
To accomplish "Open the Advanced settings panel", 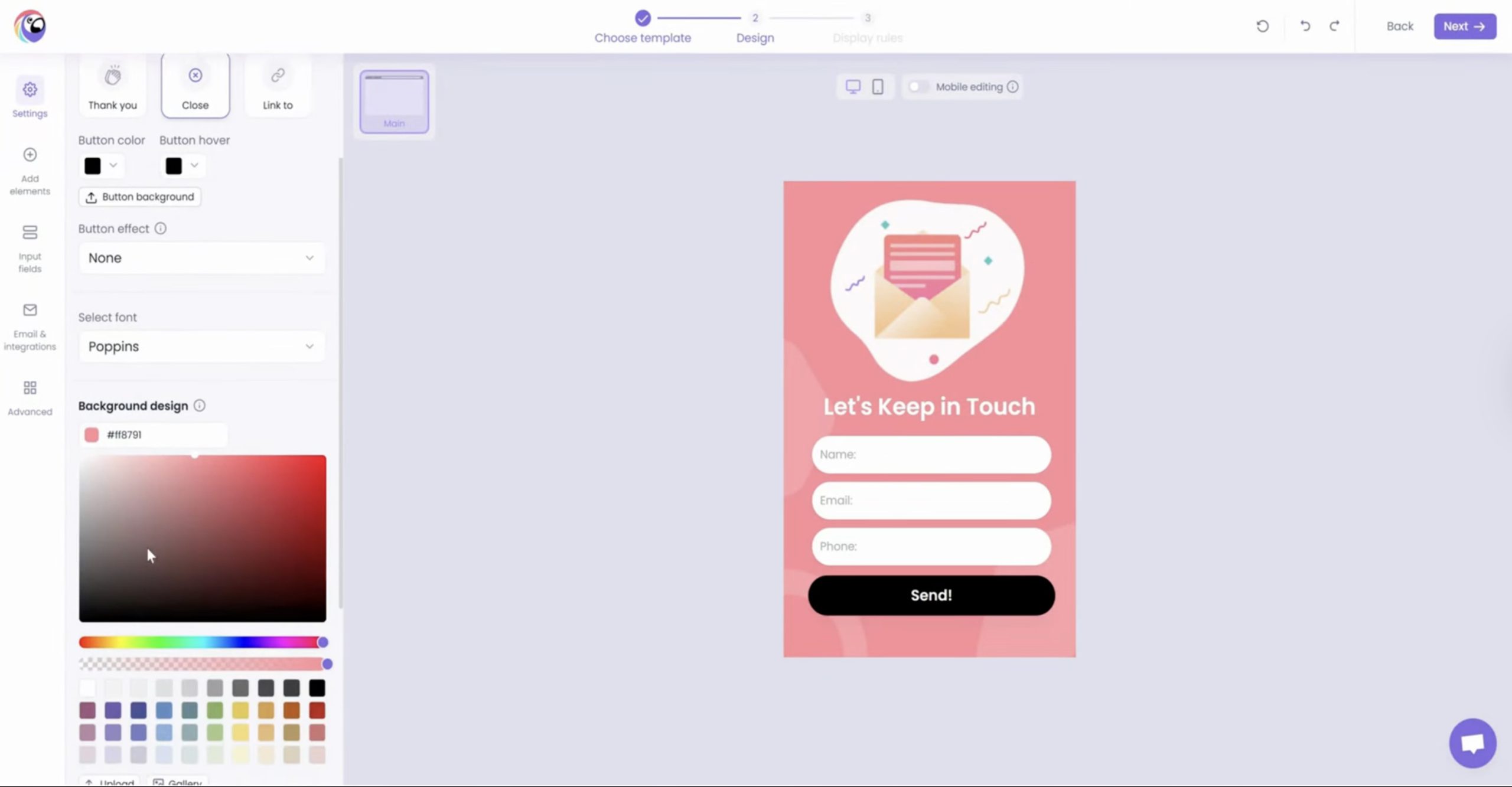I will point(30,397).
